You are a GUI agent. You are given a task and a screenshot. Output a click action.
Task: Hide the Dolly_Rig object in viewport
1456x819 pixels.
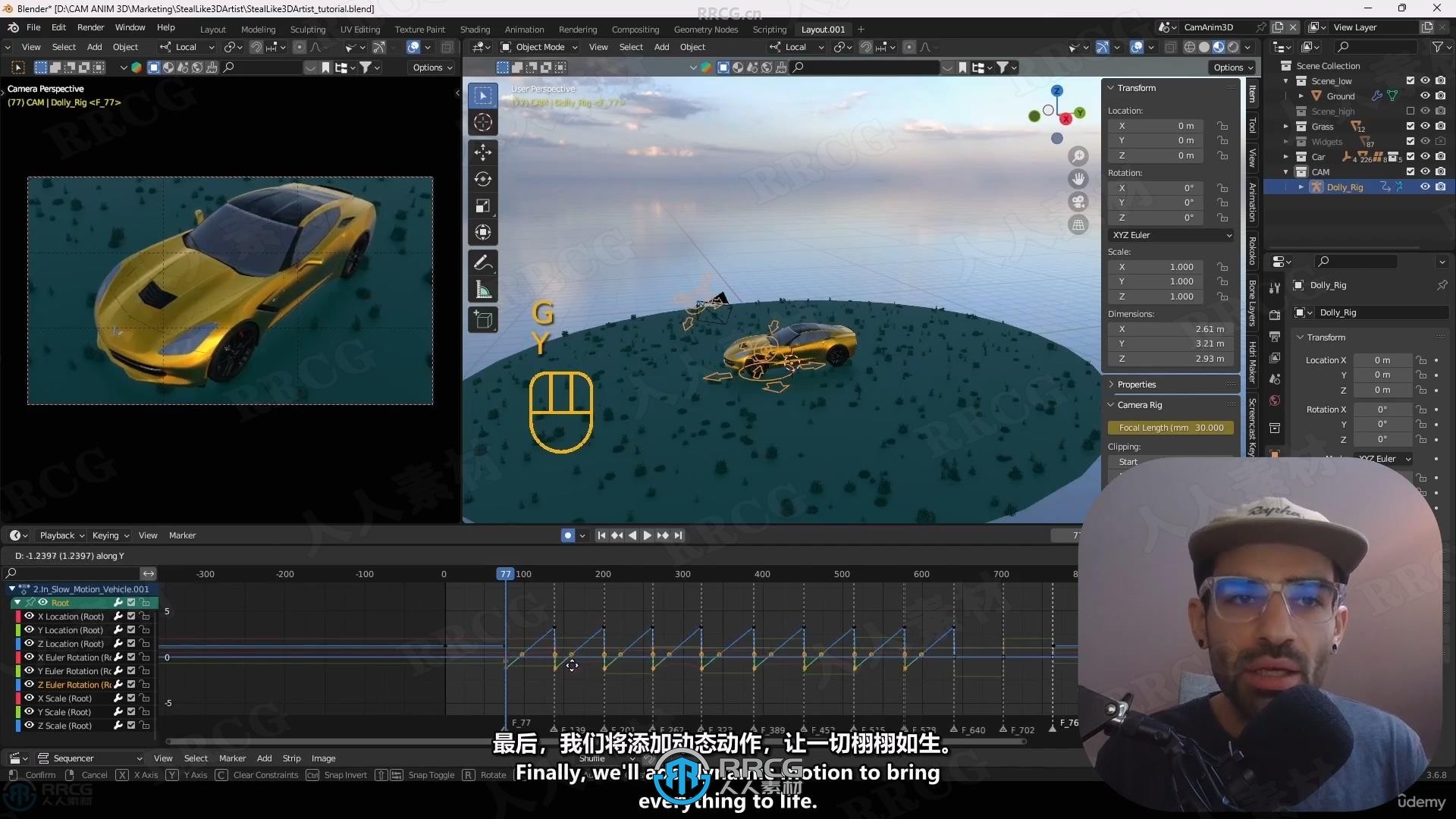pos(1425,187)
